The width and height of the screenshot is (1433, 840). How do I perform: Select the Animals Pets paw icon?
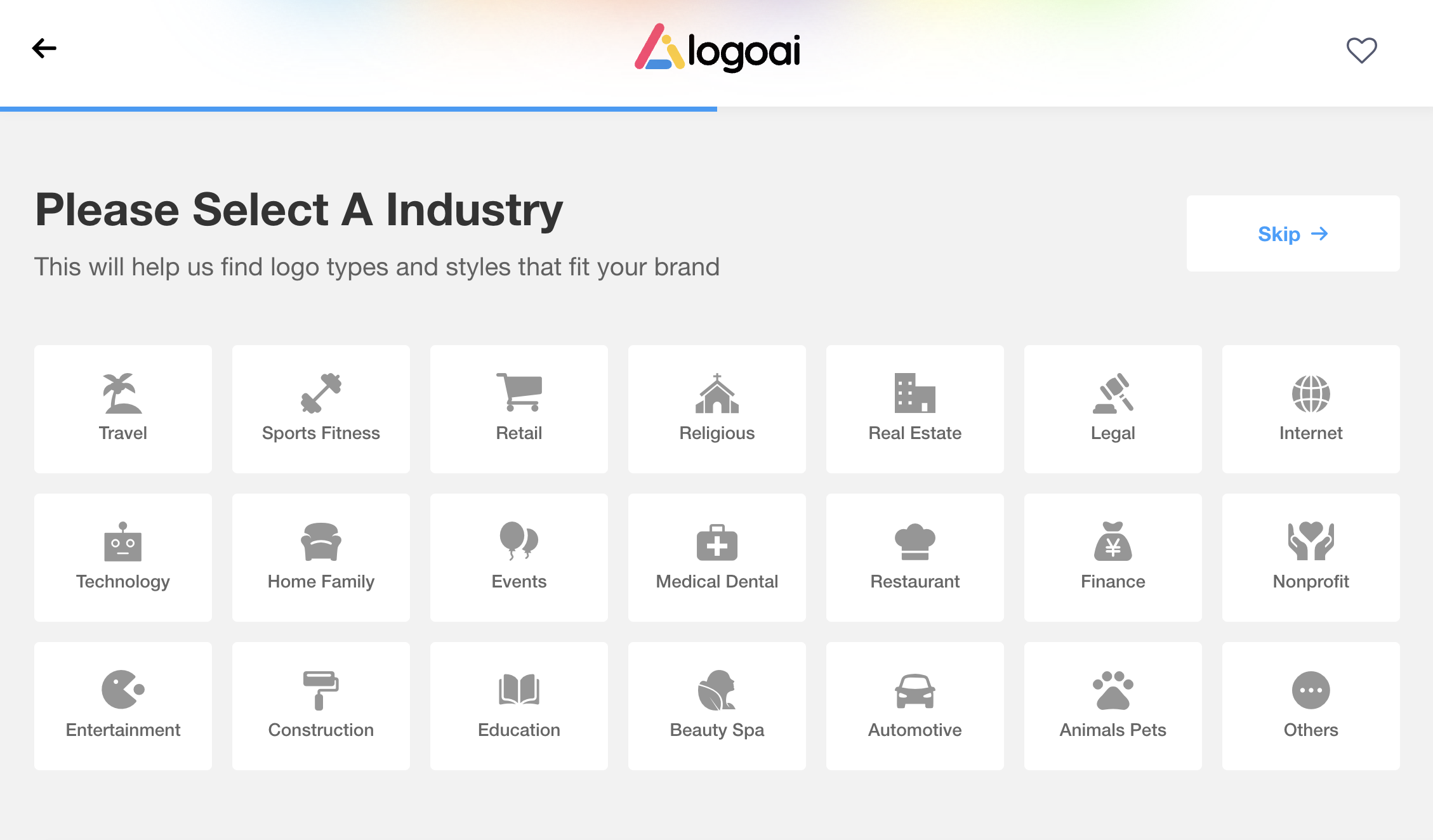1113,690
